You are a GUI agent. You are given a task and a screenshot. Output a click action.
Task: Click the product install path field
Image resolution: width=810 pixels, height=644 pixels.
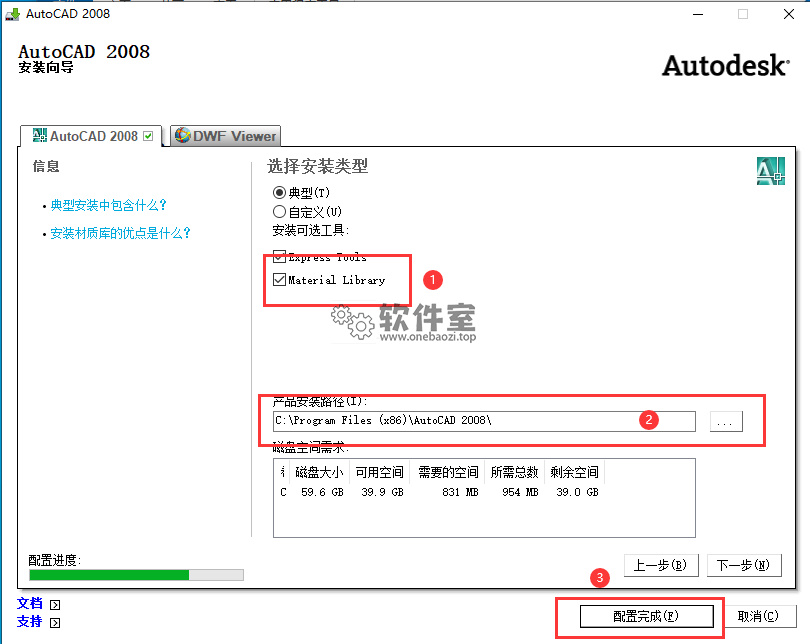click(x=484, y=421)
